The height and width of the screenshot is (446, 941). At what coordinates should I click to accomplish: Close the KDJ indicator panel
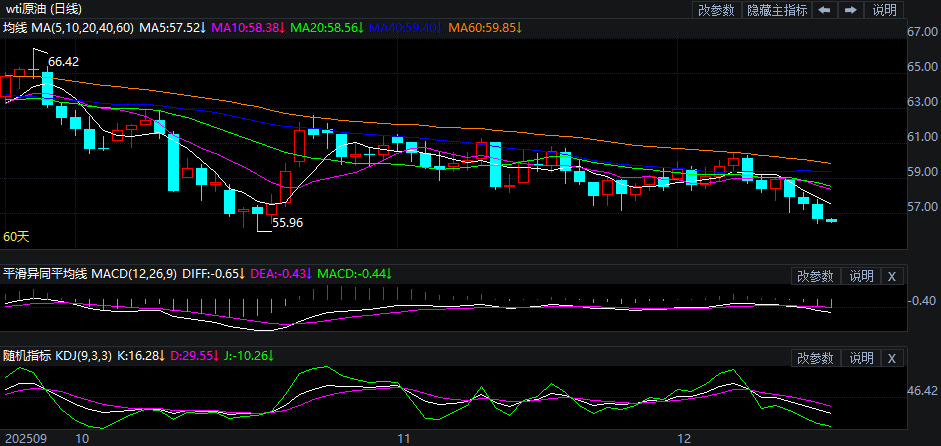pyautogui.click(x=892, y=358)
